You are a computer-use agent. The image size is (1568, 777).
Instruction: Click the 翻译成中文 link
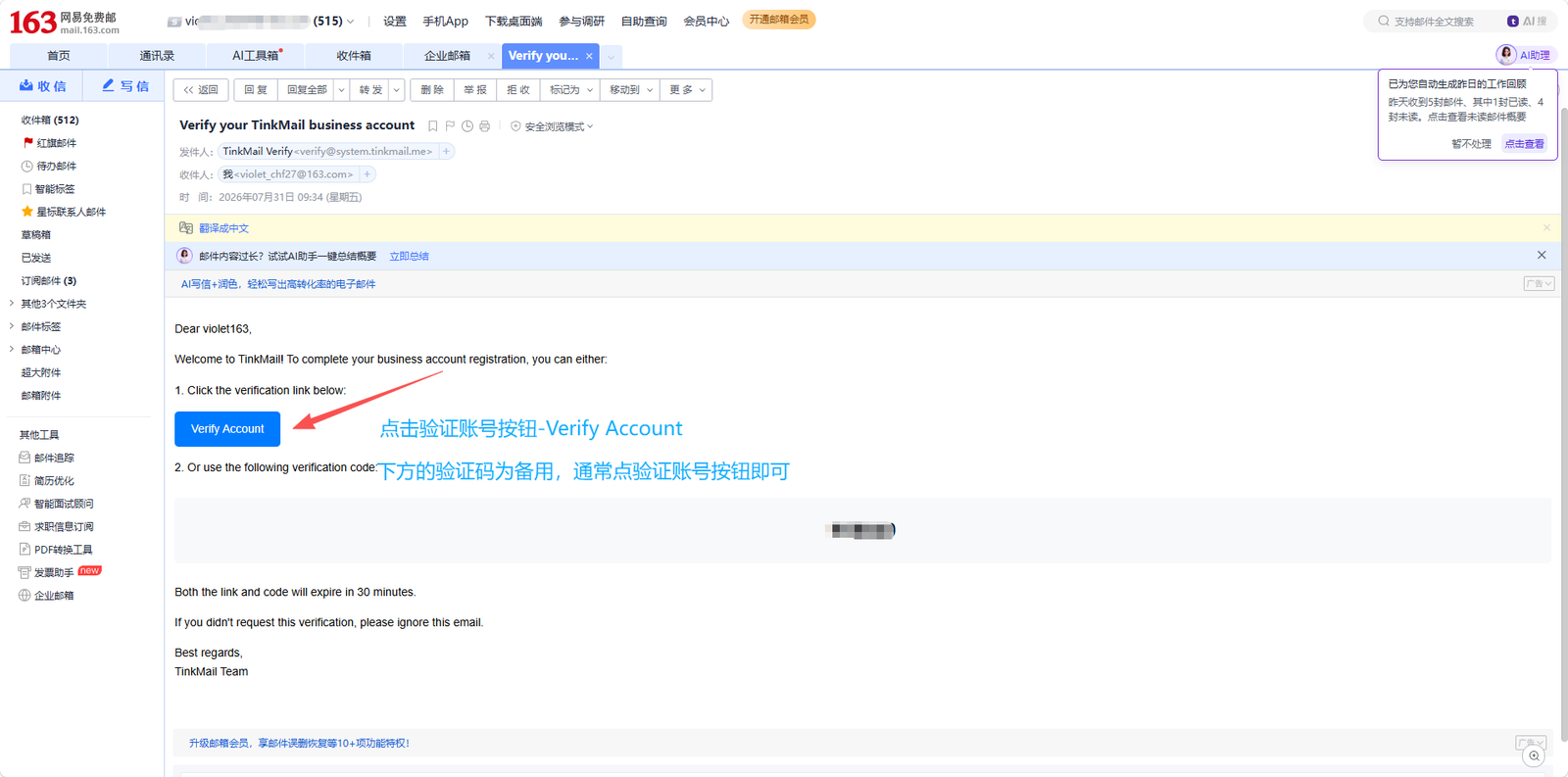(223, 228)
